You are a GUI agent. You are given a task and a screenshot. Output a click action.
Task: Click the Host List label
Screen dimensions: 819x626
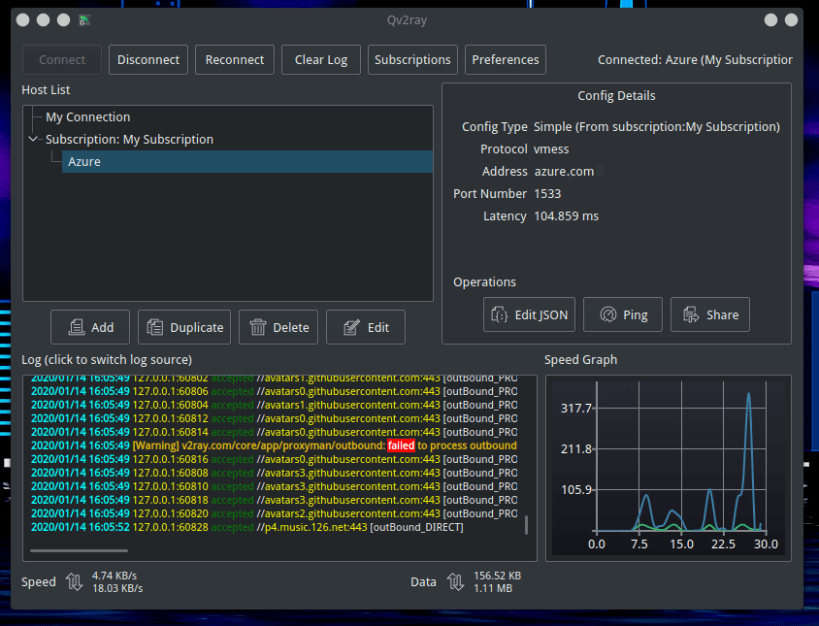pos(45,90)
